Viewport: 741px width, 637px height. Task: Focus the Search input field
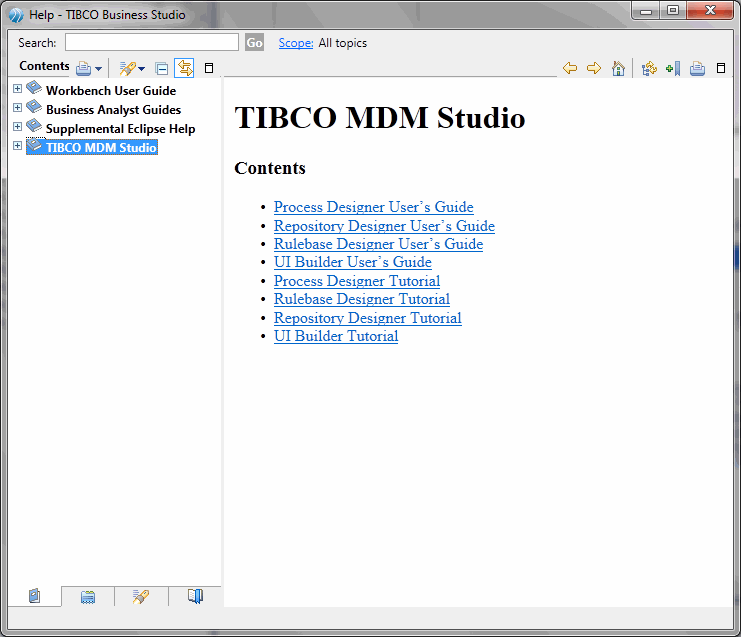tap(152, 42)
